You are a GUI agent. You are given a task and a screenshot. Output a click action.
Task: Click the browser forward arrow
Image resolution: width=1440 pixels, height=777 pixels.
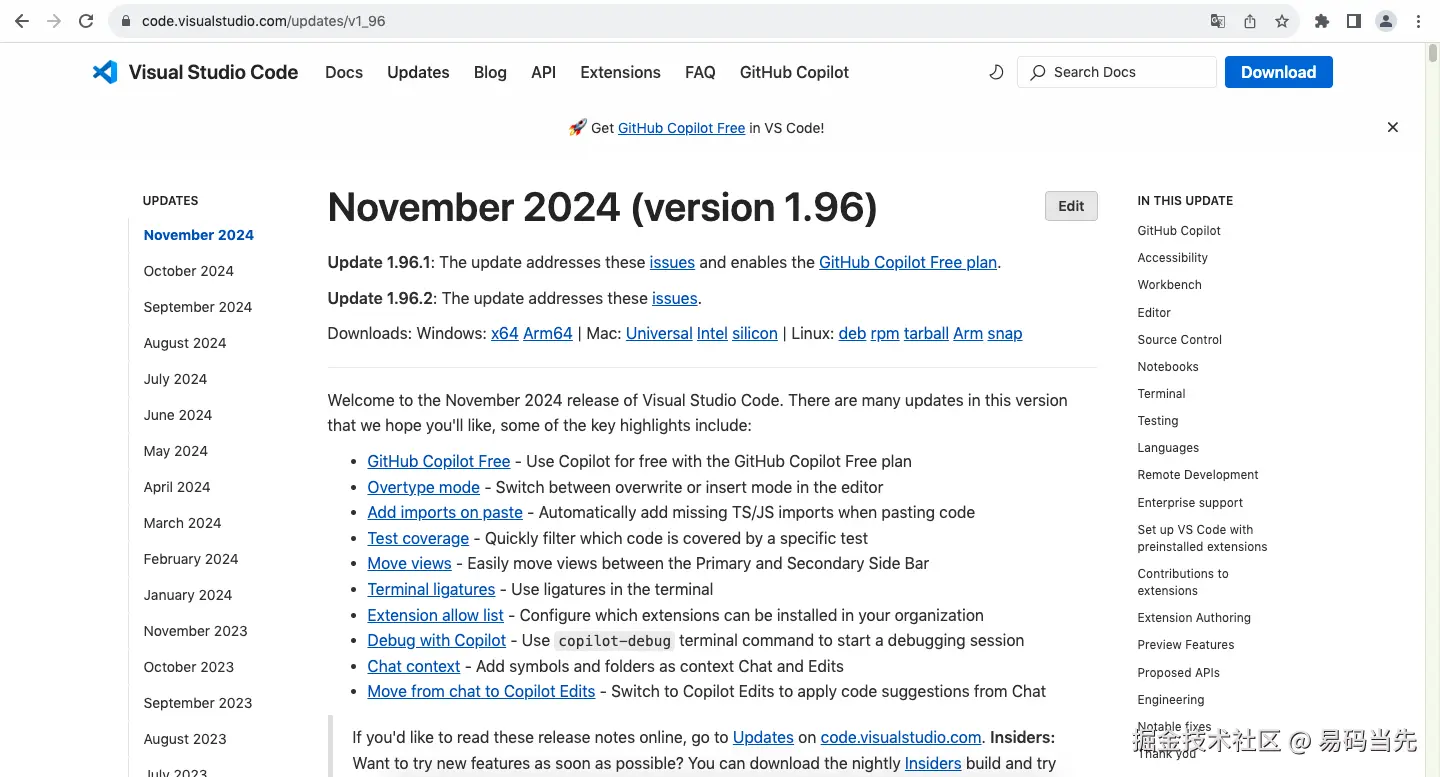pyautogui.click(x=54, y=21)
